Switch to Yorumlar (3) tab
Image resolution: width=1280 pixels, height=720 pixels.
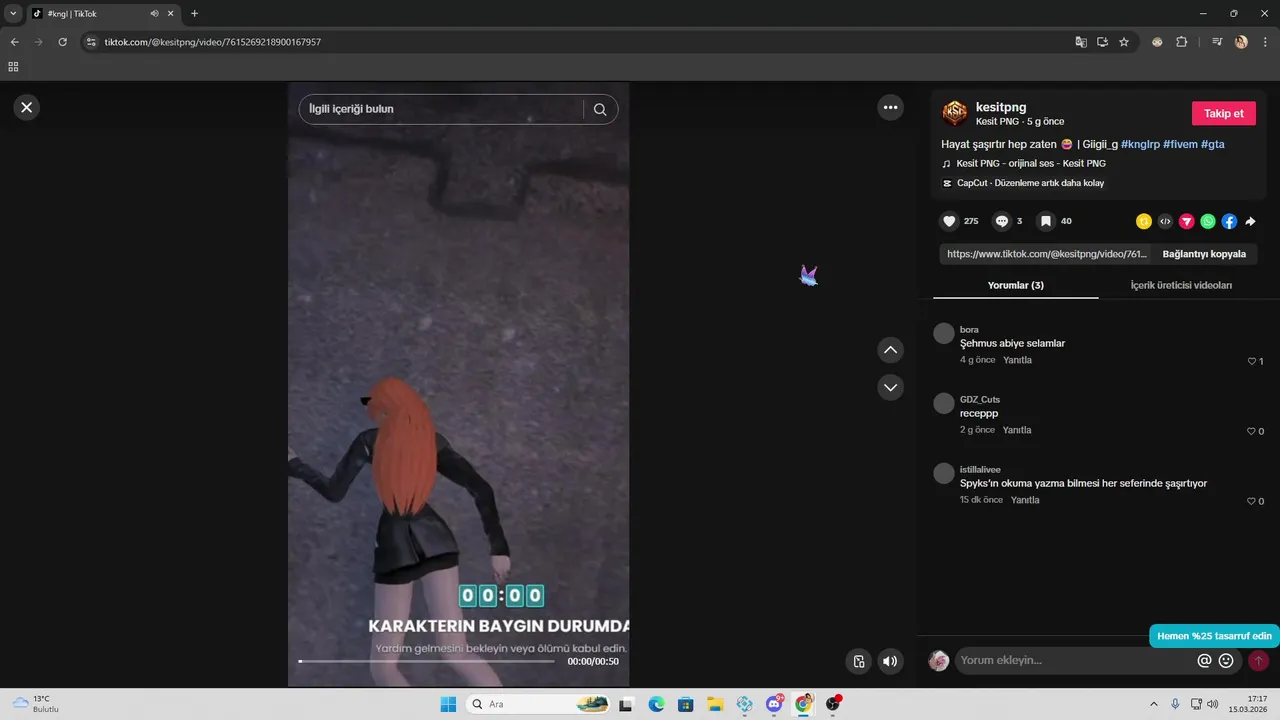pyautogui.click(x=1016, y=285)
